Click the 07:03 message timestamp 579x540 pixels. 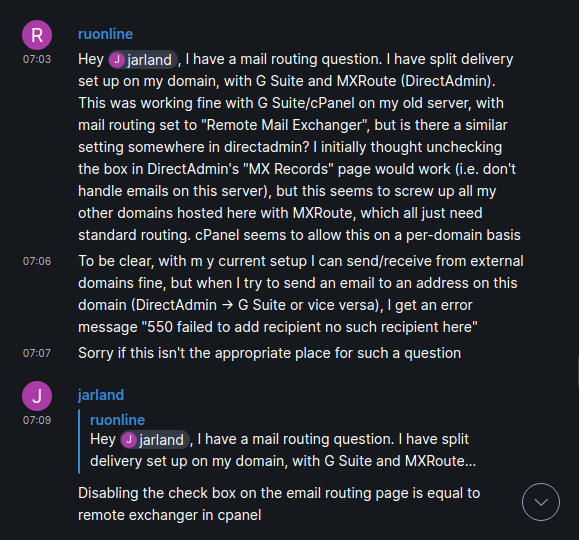pos(37,59)
